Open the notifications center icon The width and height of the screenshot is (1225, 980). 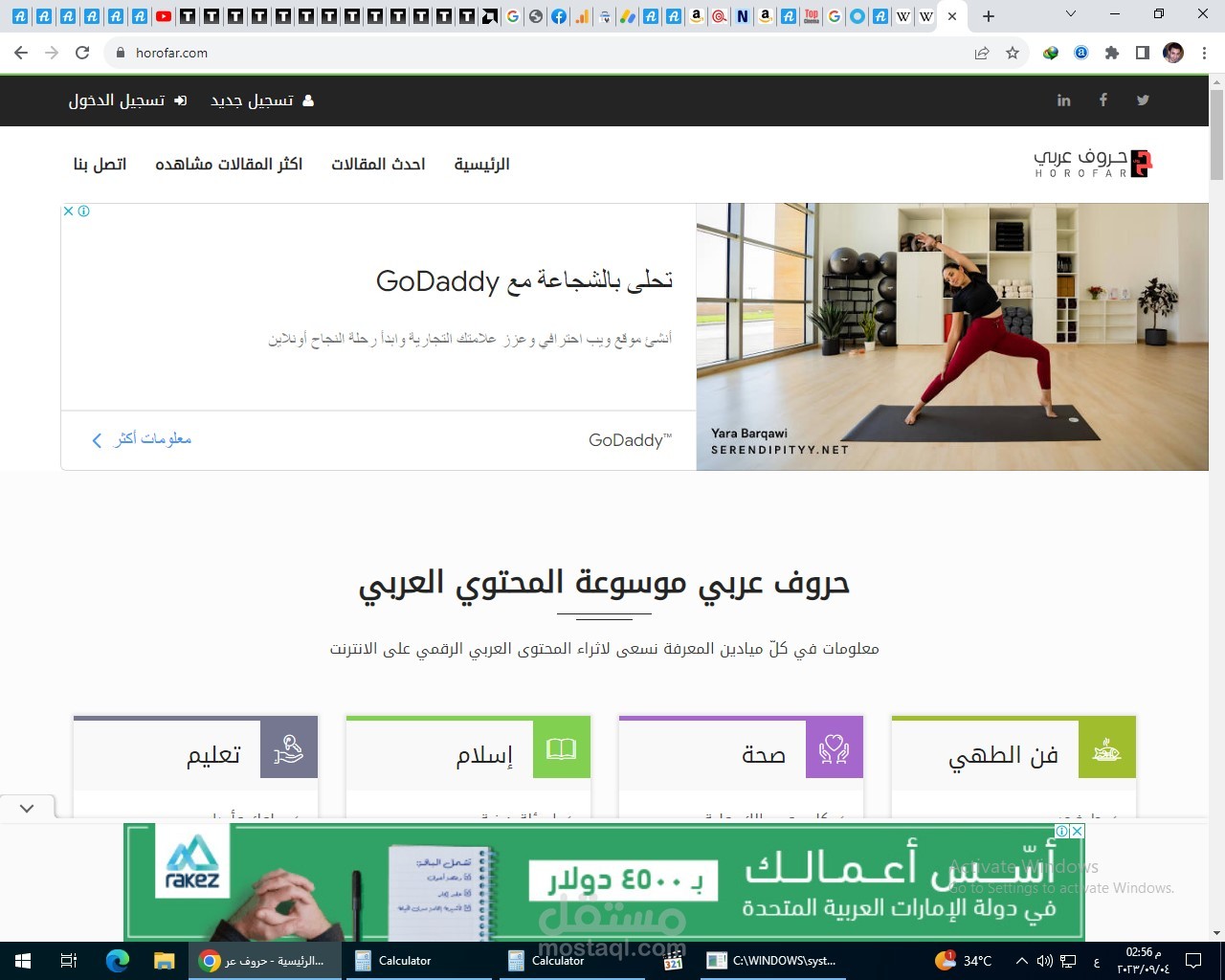click(x=1193, y=961)
